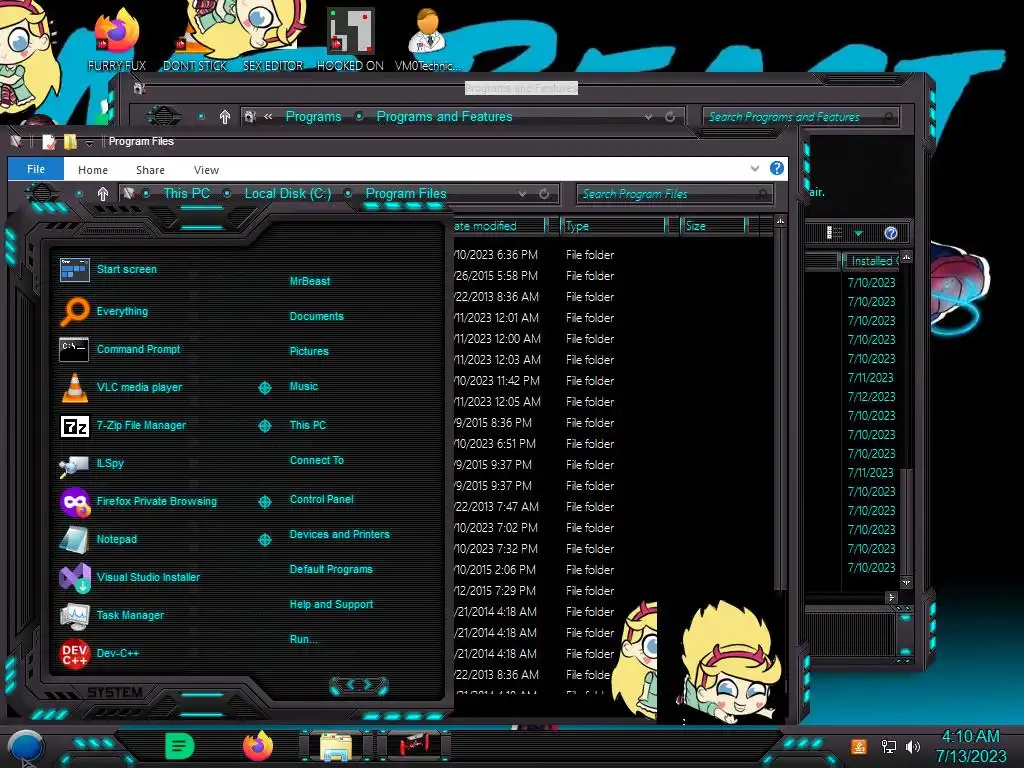
Task: Open MrBeast user folder link
Action: [x=310, y=281]
